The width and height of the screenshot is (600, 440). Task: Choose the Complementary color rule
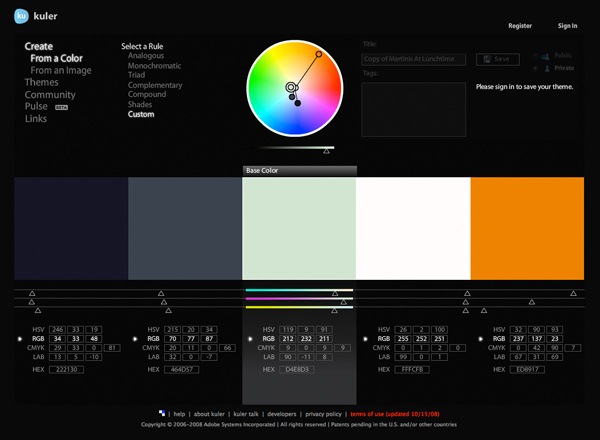pos(155,85)
